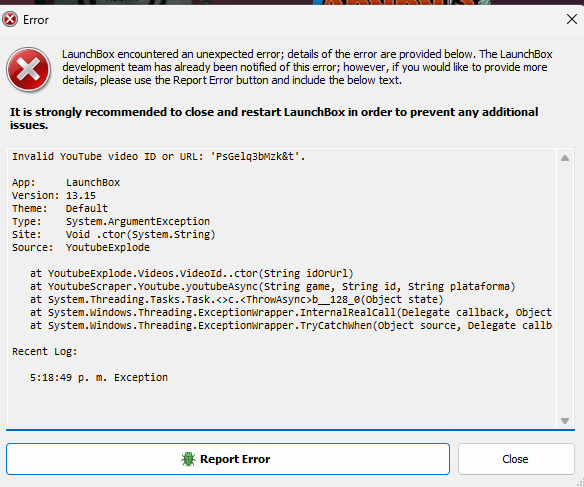
Task: Click the Version: 13.15 line
Action: coord(54,195)
